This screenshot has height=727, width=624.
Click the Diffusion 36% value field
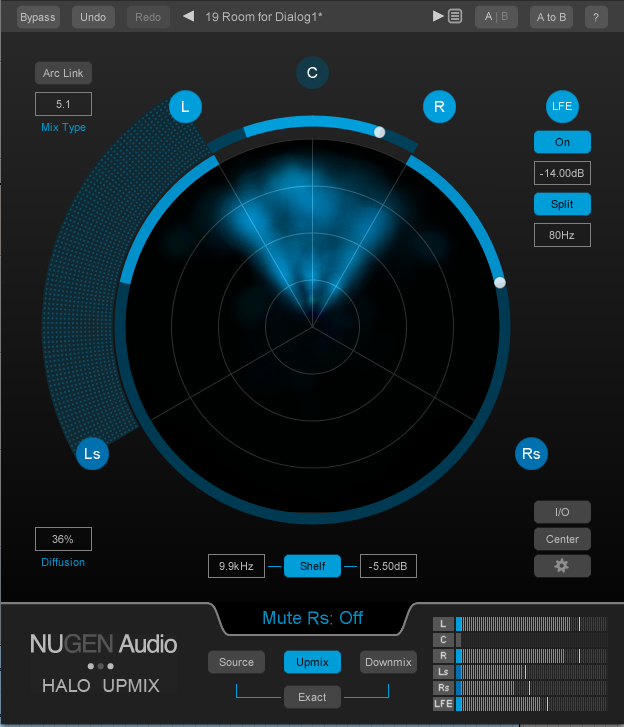click(x=63, y=539)
